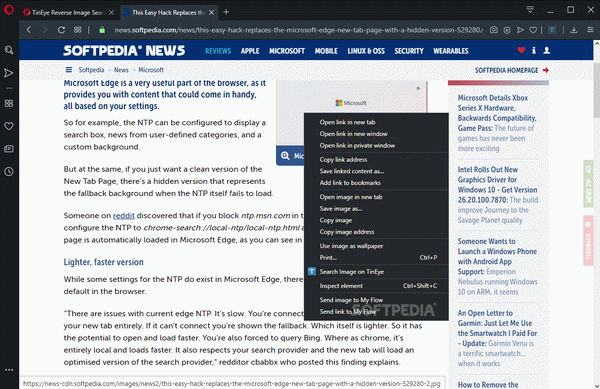Open Easy Setup sliders icon

(590, 30)
